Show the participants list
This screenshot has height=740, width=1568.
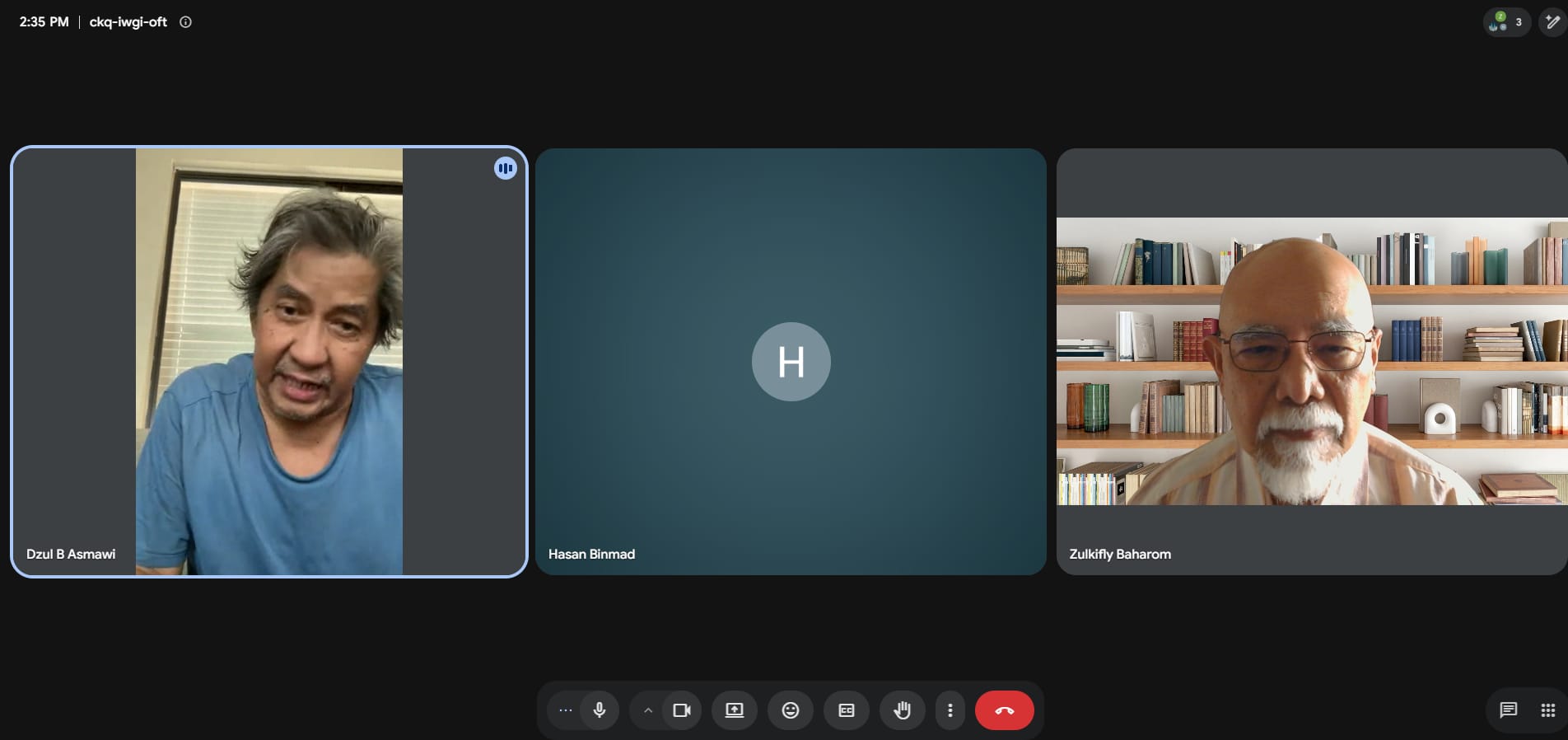click(1507, 22)
